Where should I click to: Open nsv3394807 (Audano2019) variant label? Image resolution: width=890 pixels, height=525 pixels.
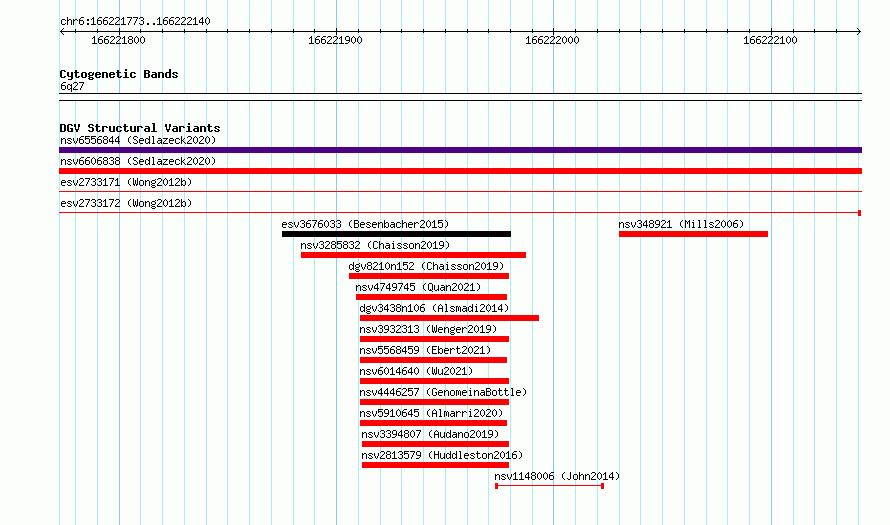tap(430, 434)
